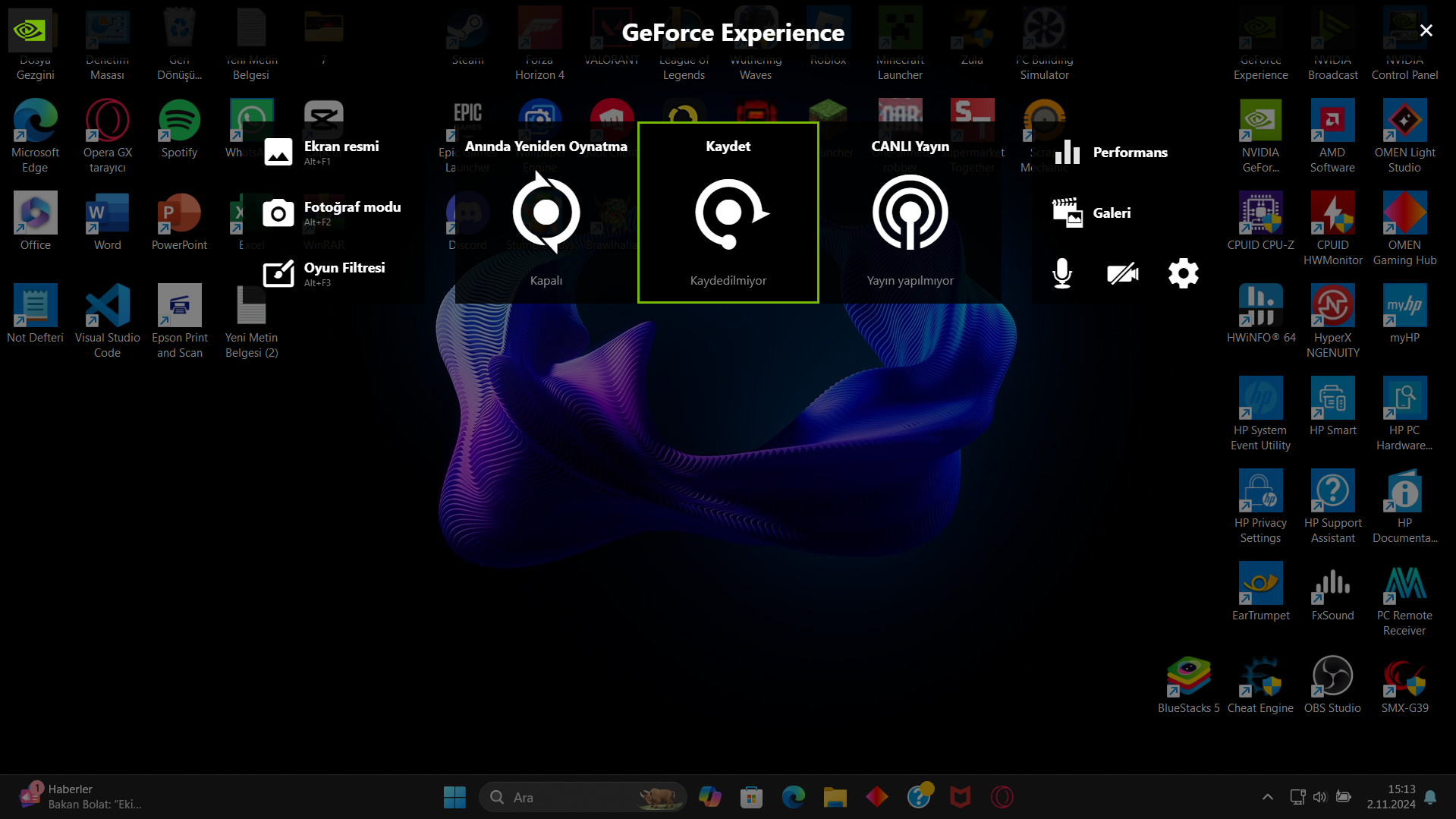Screen dimensions: 1456x819
Task: Open CANLI Yayın broadcast tile
Action: 910,213
